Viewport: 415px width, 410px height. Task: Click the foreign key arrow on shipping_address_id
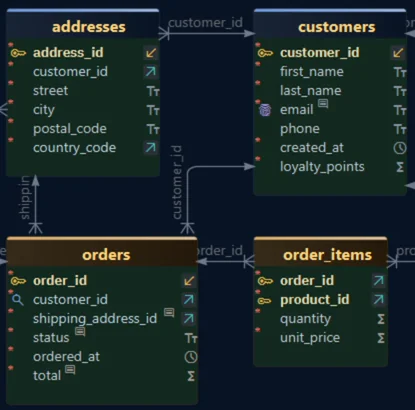coord(189,319)
